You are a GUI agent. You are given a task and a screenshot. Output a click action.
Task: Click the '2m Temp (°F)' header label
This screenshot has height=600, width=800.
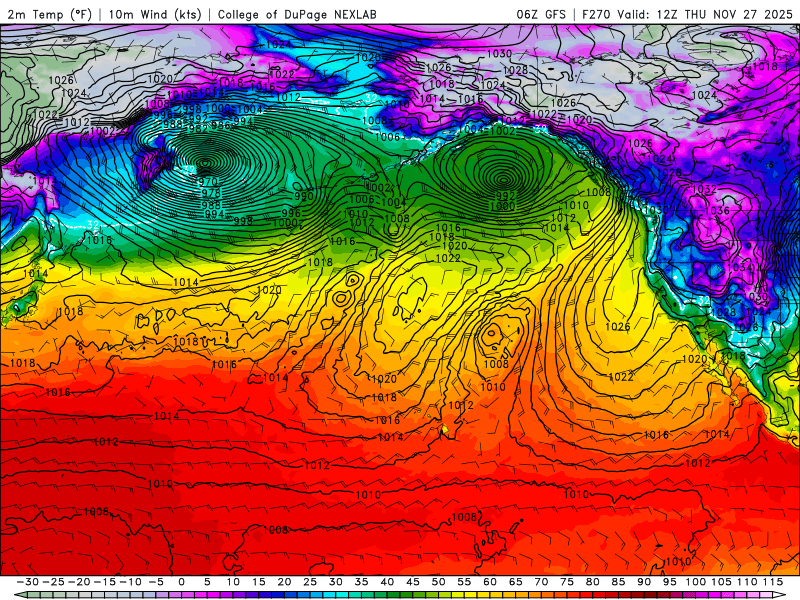[x=49, y=14]
